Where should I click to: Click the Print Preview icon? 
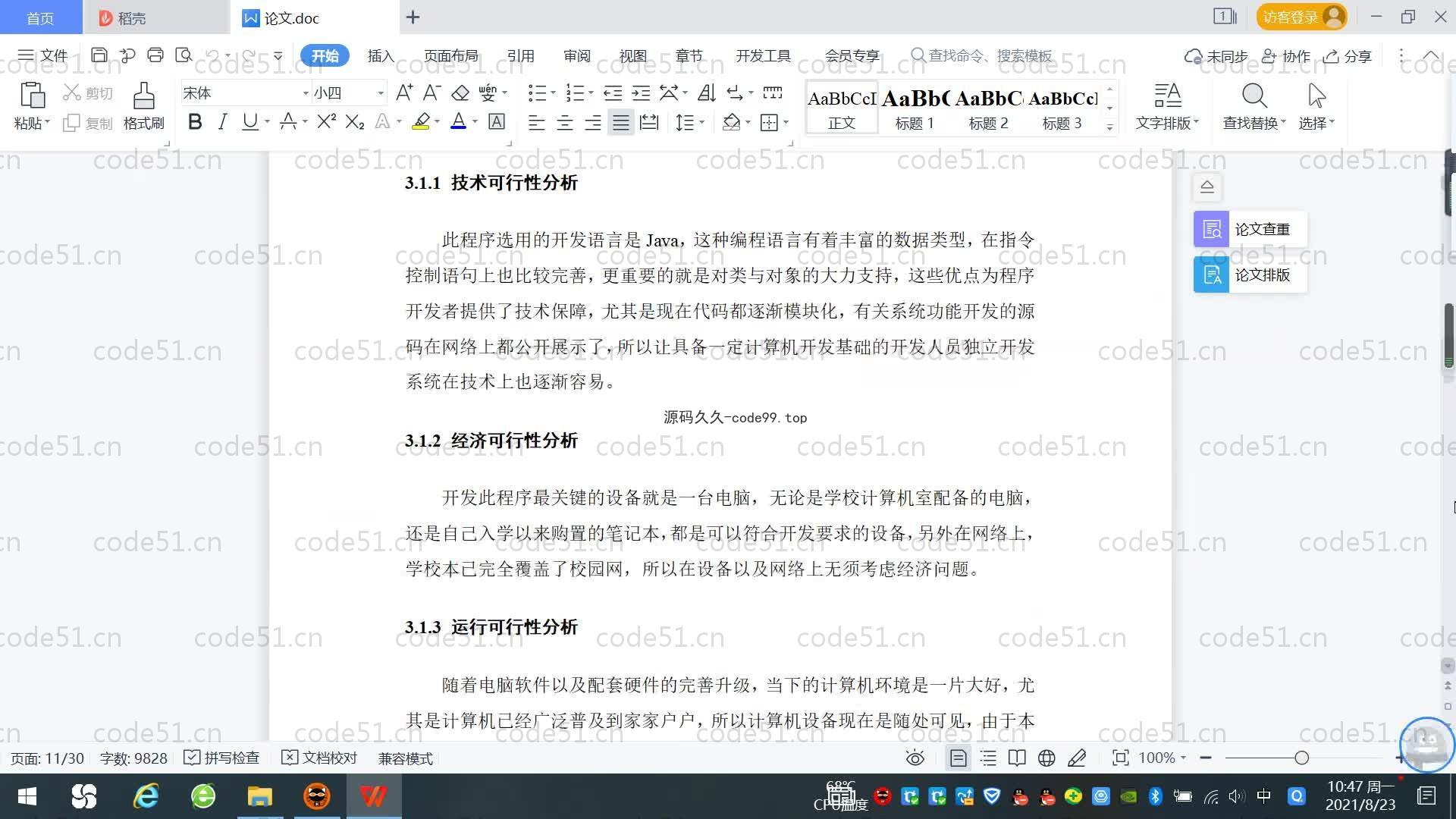(184, 55)
